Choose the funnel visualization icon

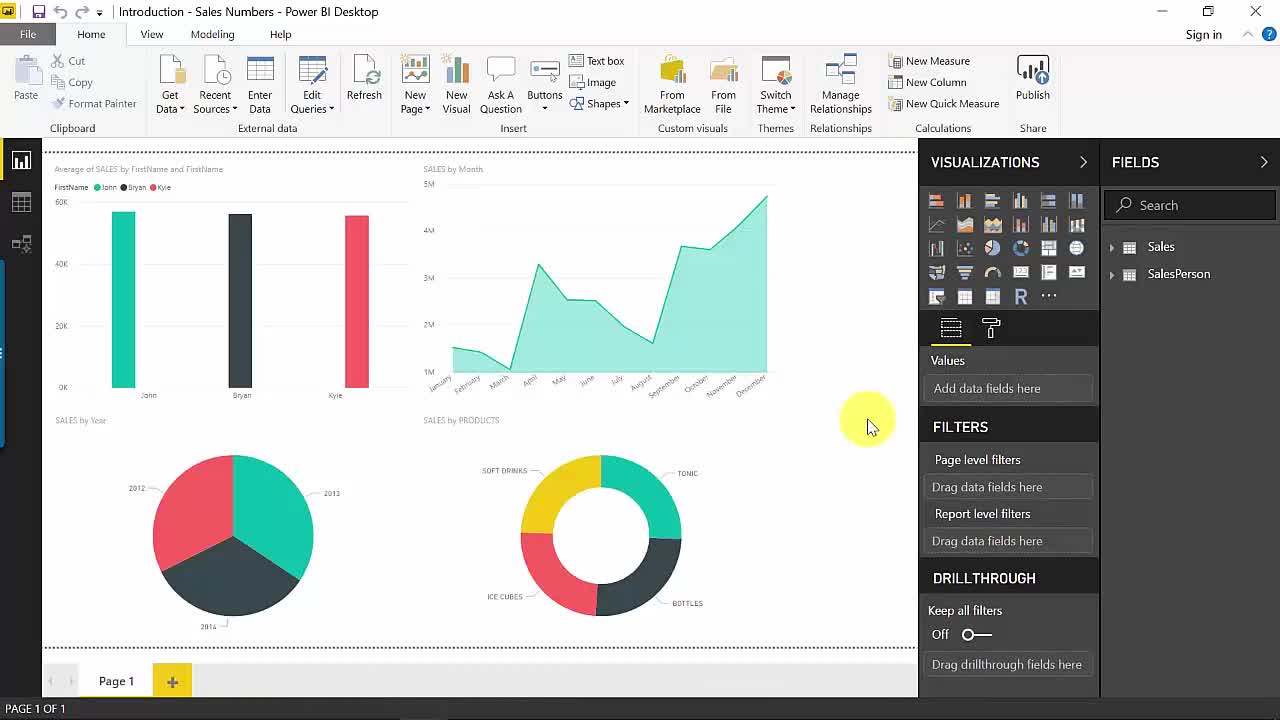(964, 272)
